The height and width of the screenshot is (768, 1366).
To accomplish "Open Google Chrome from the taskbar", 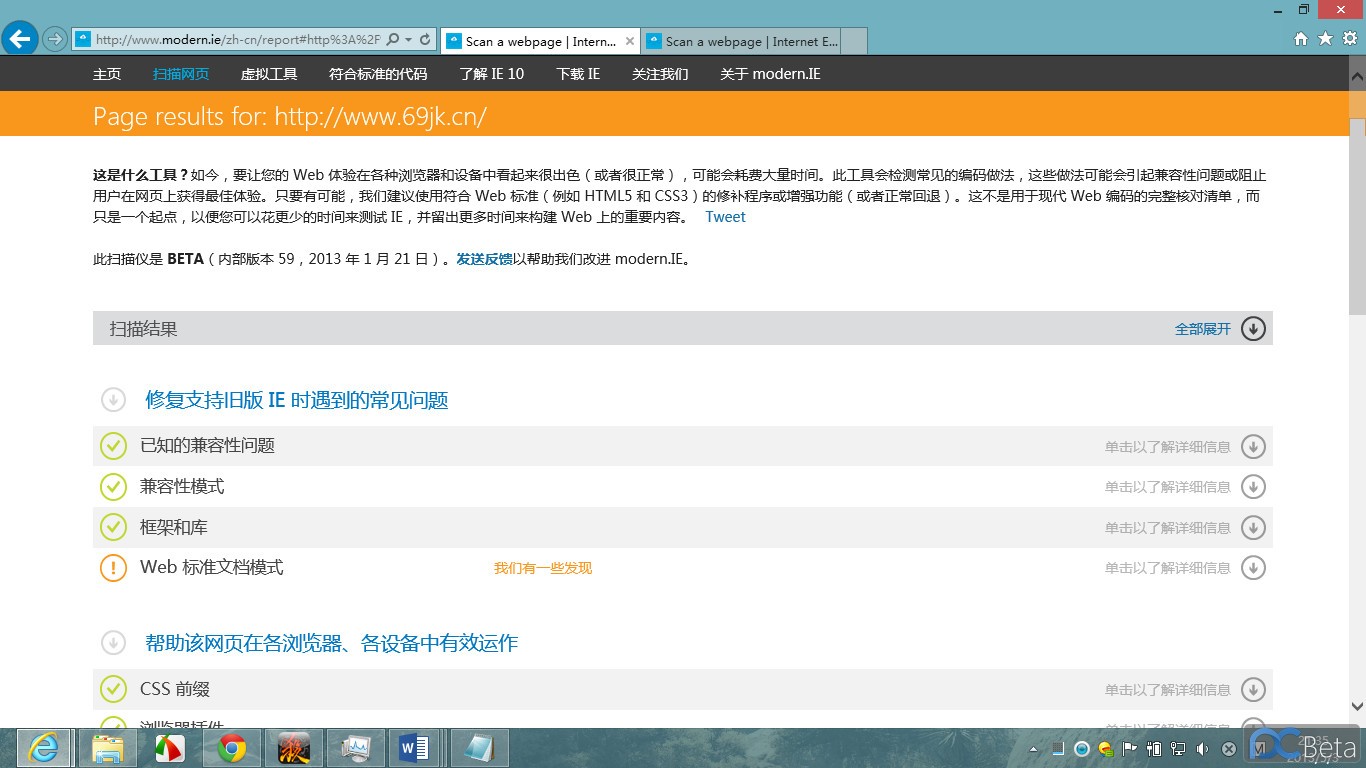I will [232, 748].
